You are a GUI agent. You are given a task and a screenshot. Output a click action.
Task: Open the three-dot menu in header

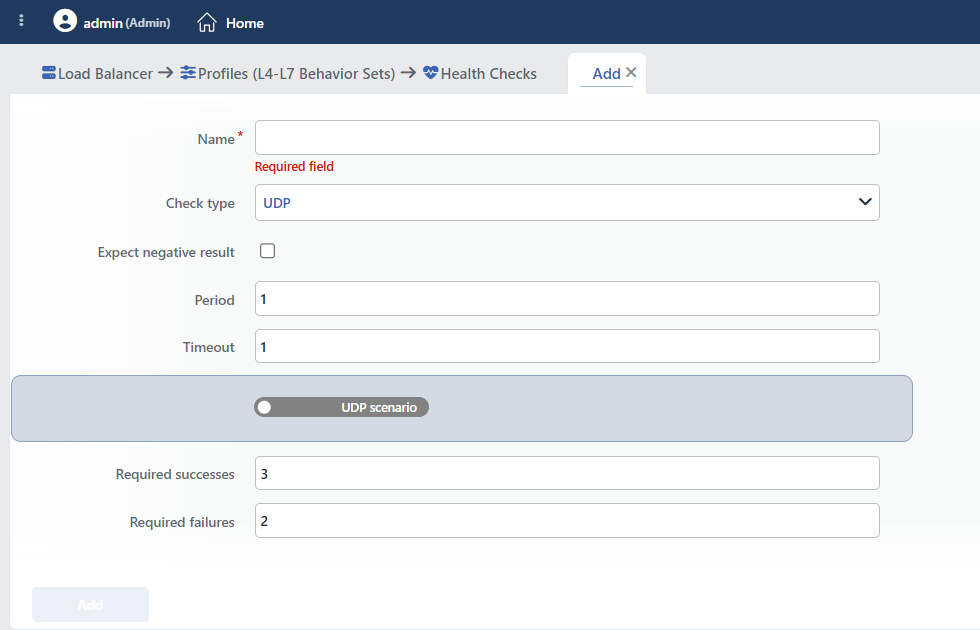point(21,21)
